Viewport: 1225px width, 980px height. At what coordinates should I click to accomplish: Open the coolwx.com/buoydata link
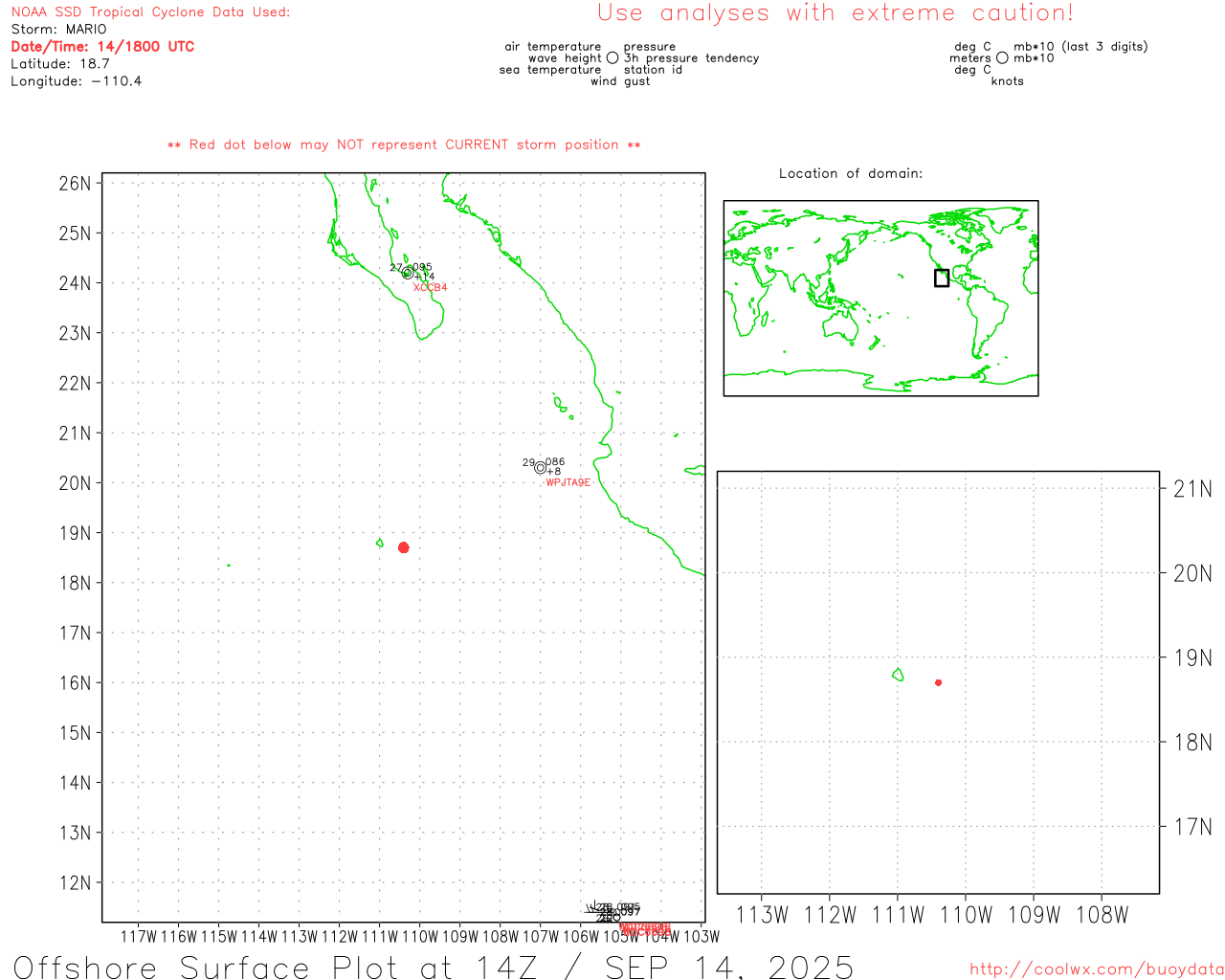pyautogui.click(x=1097, y=969)
